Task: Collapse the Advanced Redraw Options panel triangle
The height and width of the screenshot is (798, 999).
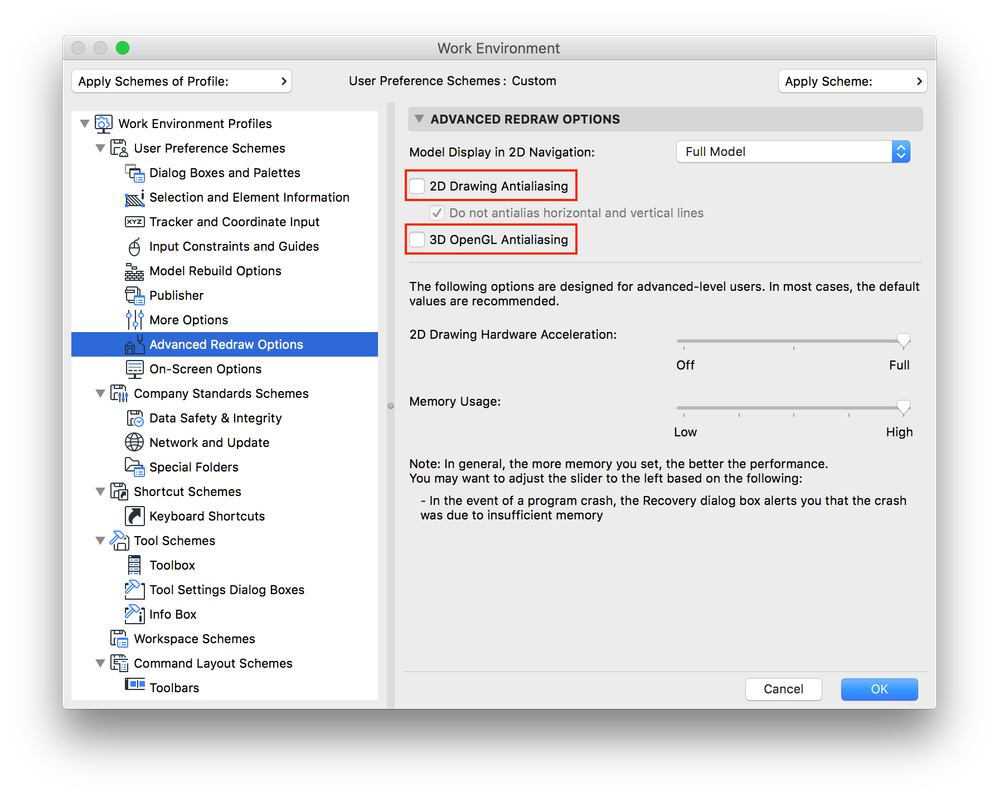Action: [419, 118]
